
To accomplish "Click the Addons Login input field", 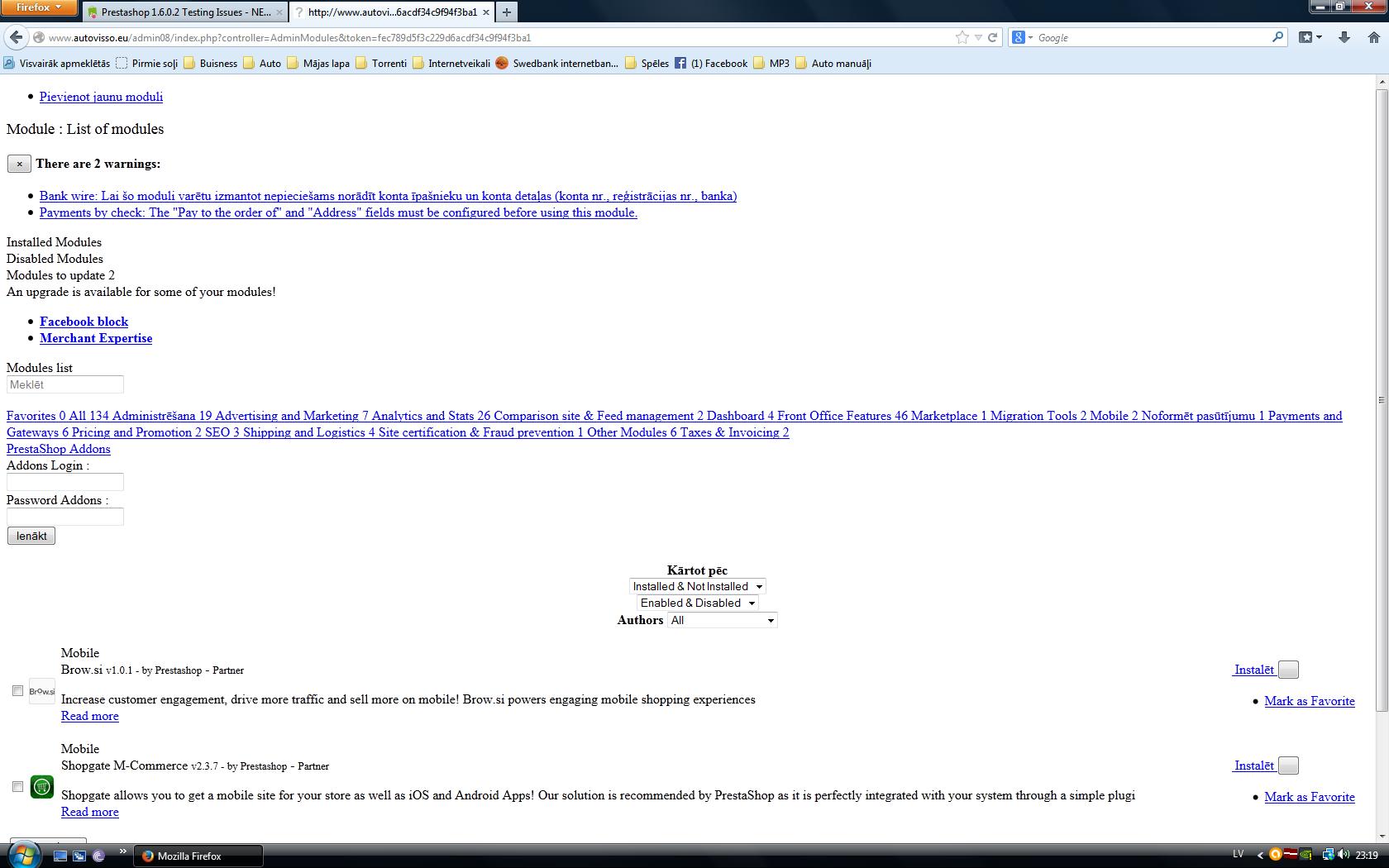I will [x=65, y=482].
